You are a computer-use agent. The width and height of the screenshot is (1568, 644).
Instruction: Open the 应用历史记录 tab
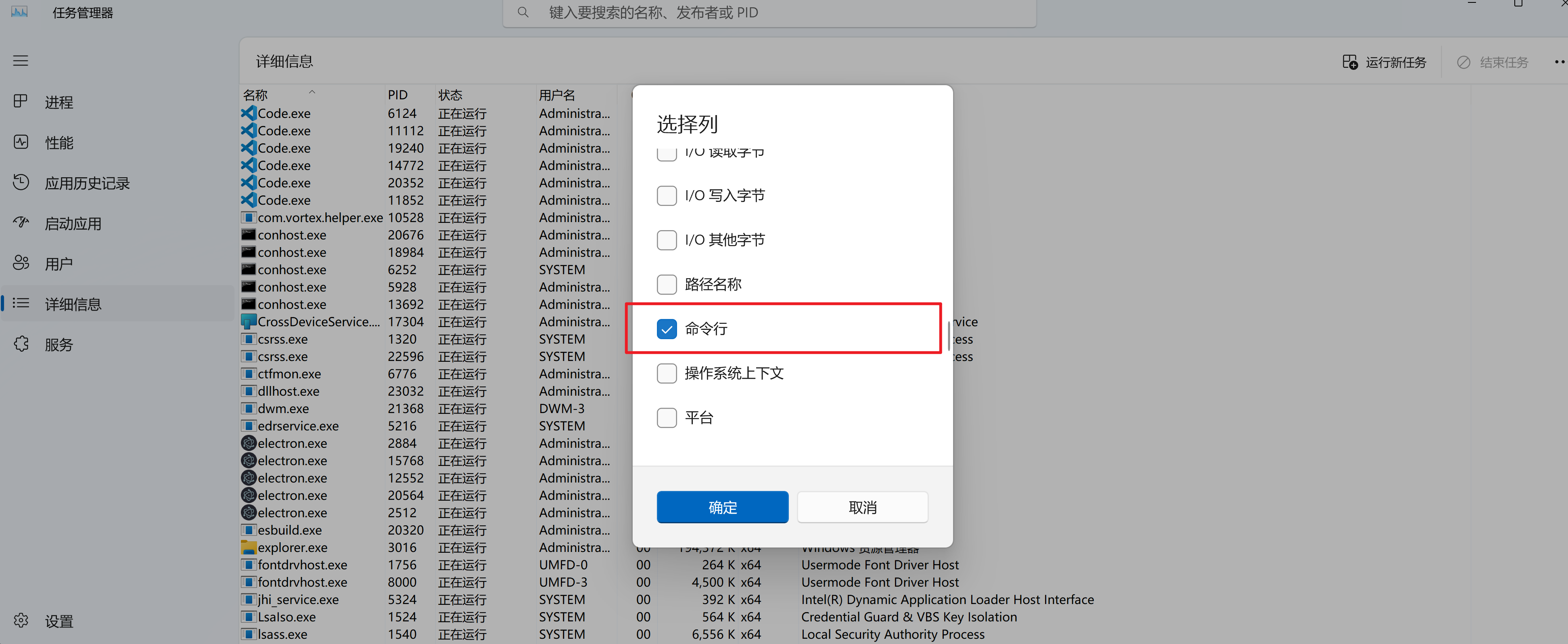pos(117,183)
